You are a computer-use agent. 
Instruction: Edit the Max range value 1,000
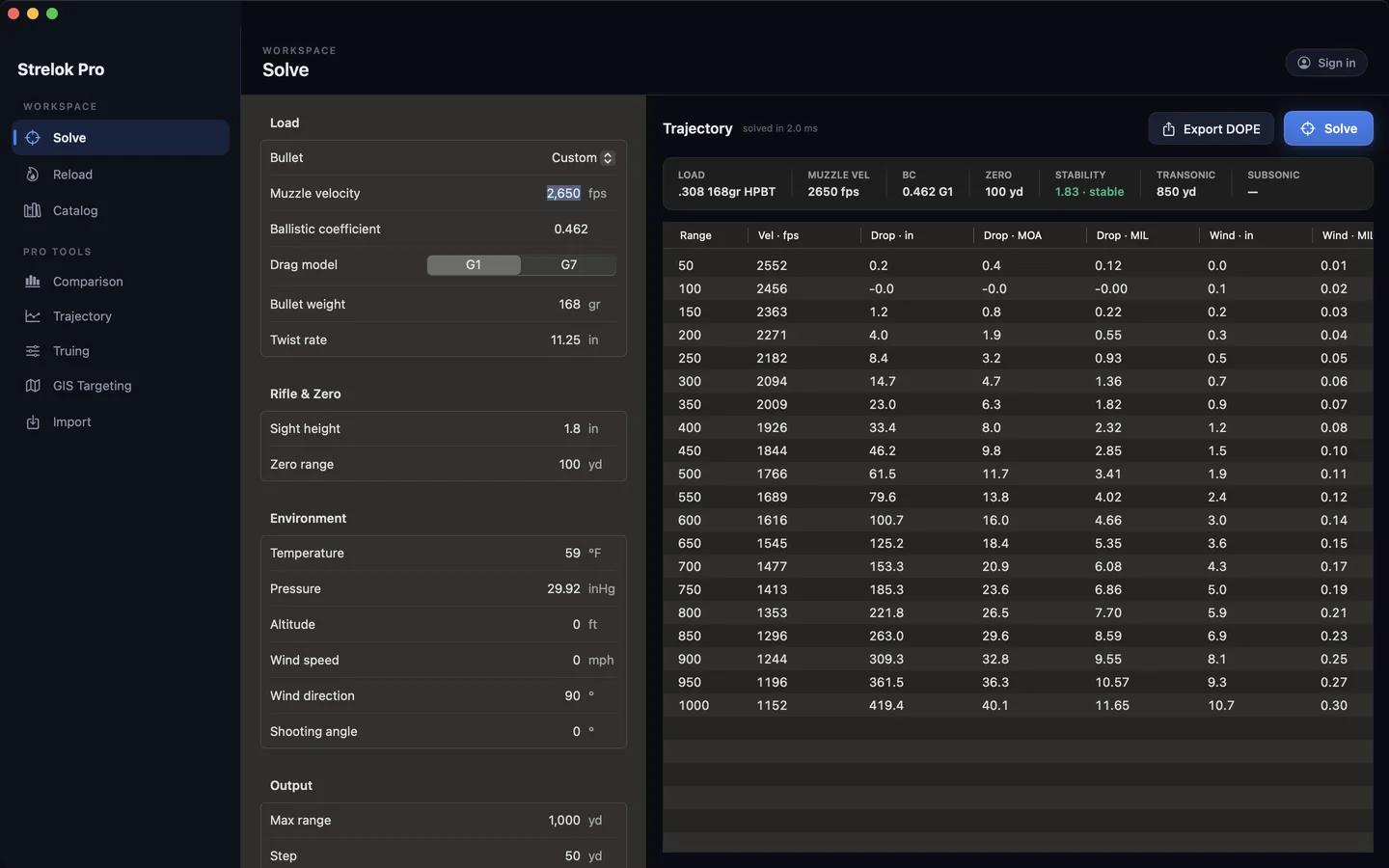564,820
